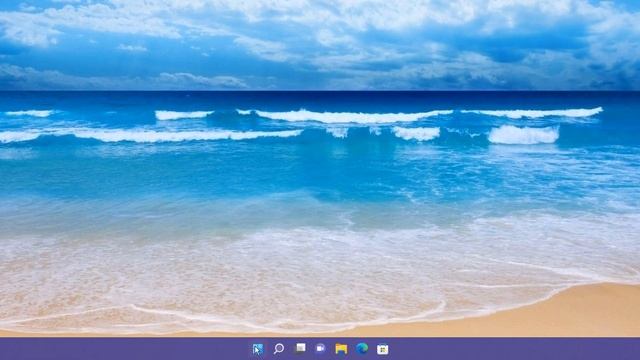Launch Teams Chat from taskbar
Viewport: 640px width, 360px height.
click(320, 348)
